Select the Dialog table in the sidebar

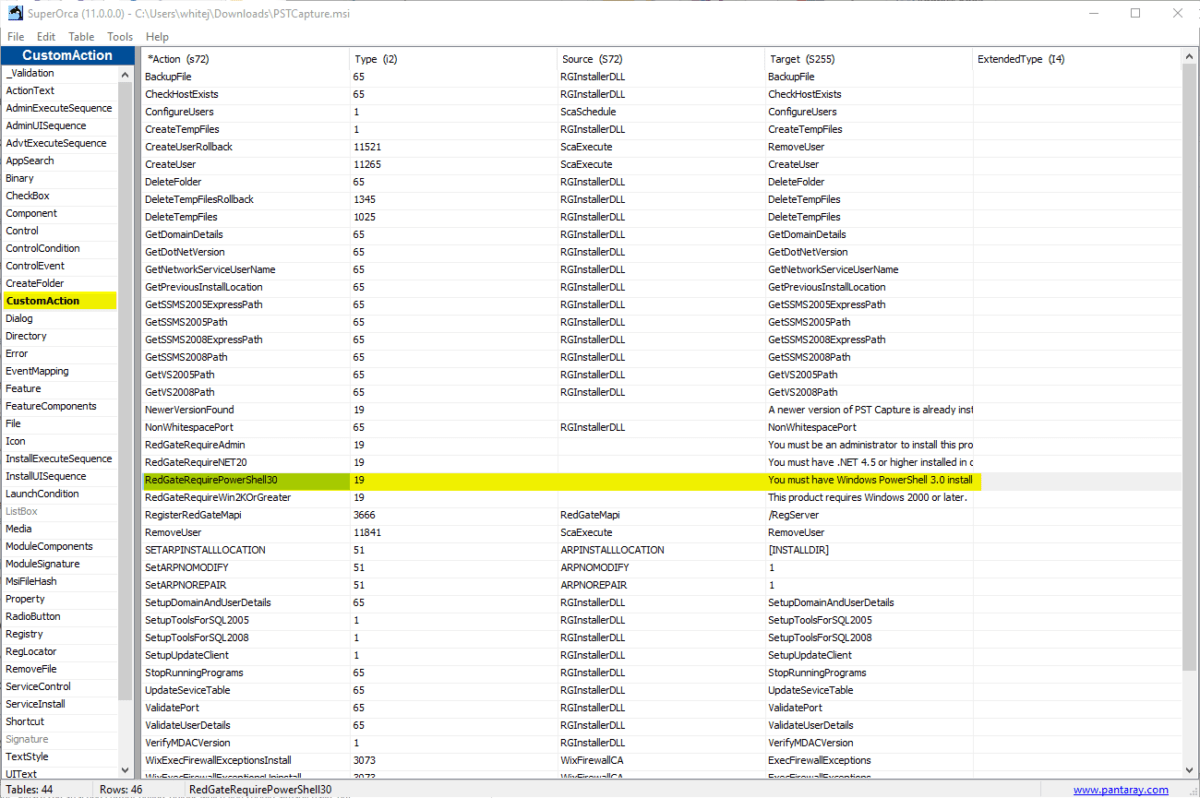pos(30,318)
